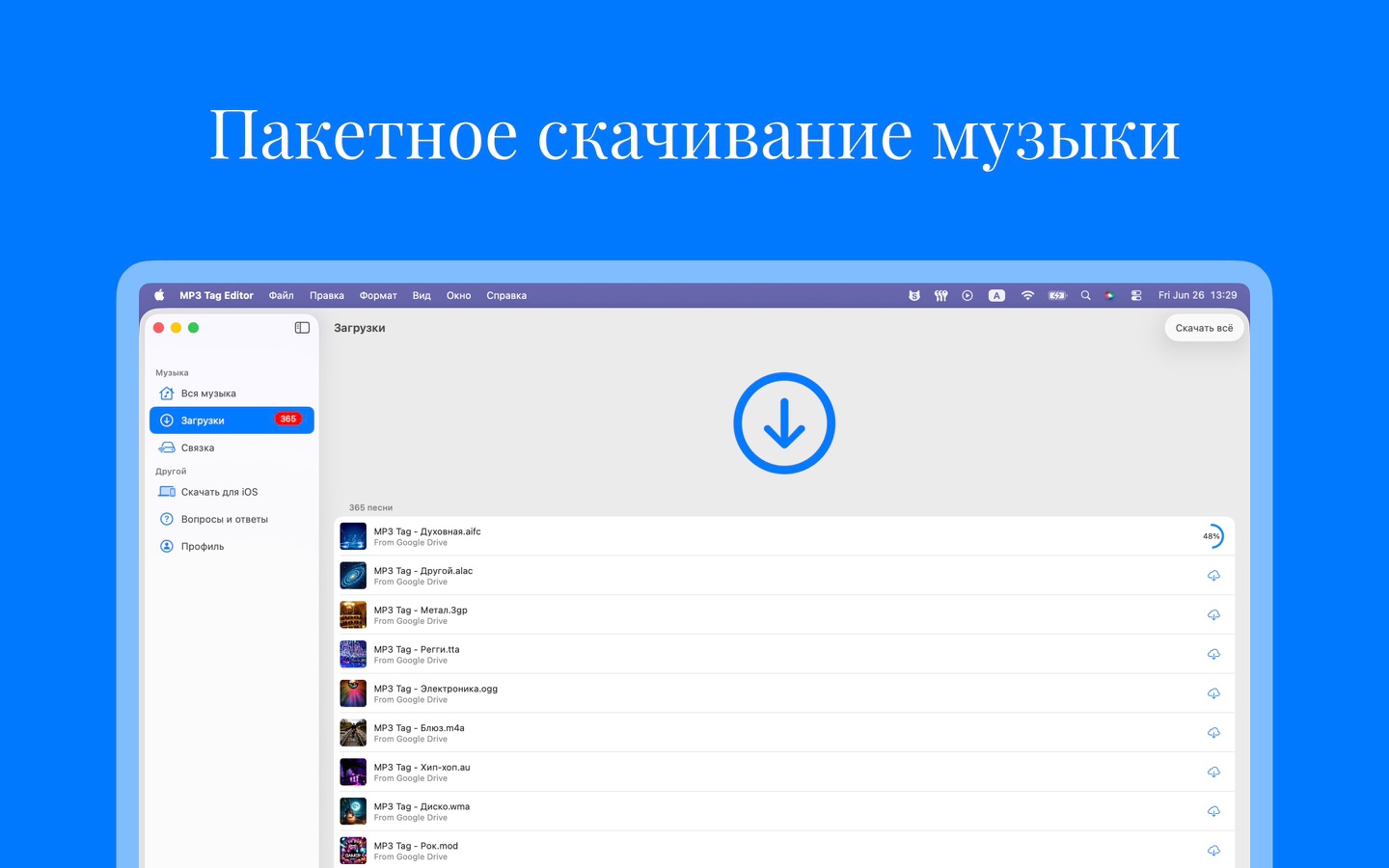
Task: Open the MP3 Tag Editor app menu
Action: coord(216,295)
